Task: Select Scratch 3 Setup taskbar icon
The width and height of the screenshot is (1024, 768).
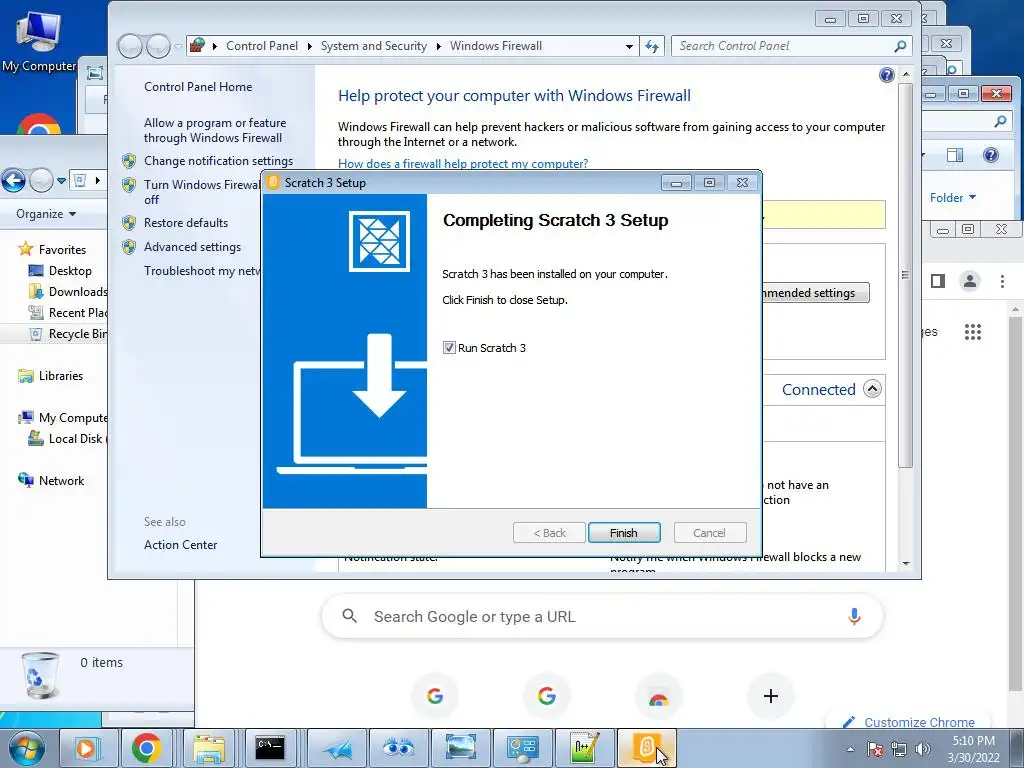Action: [647, 748]
